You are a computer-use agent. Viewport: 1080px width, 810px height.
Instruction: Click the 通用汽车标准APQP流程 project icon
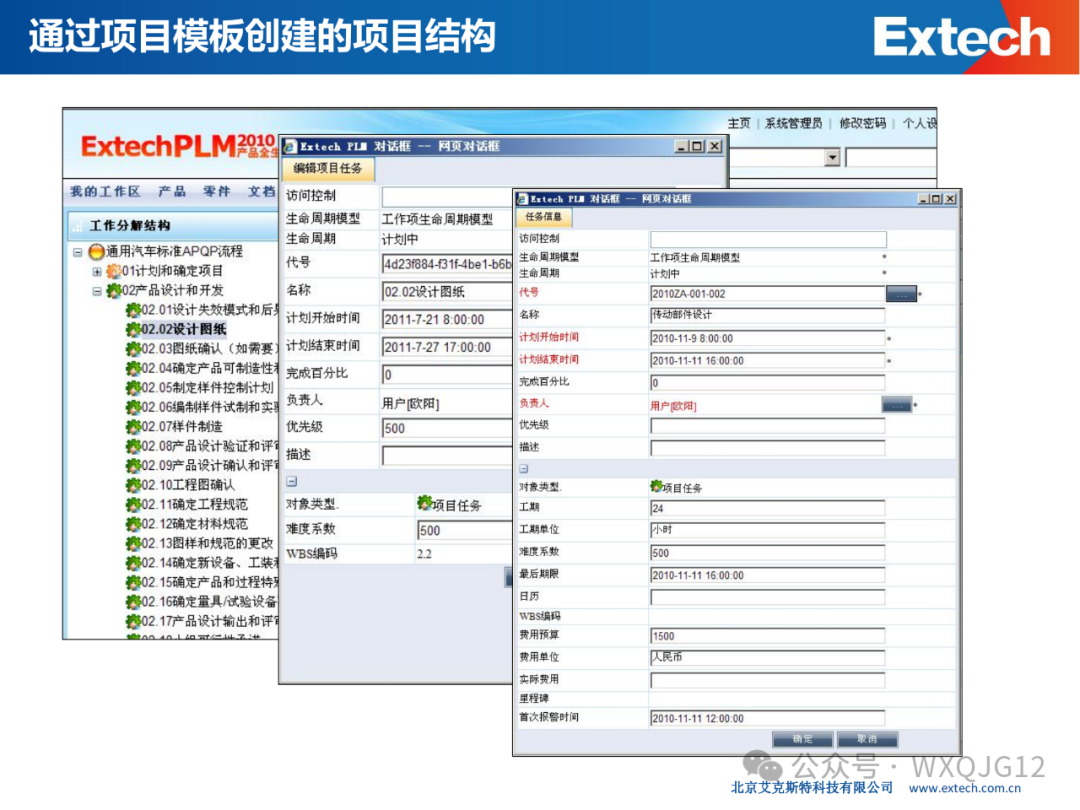96,252
